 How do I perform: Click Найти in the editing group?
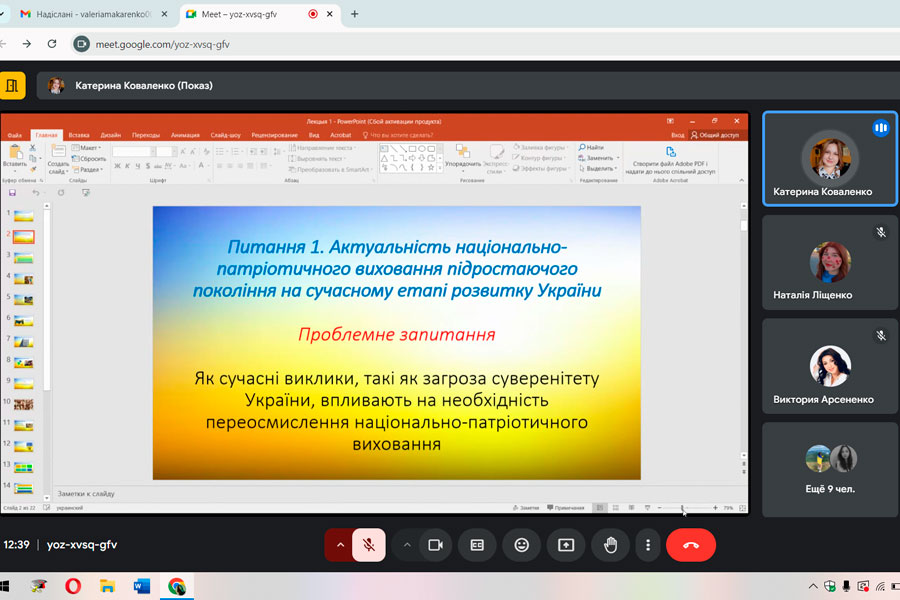tap(591, 148)
